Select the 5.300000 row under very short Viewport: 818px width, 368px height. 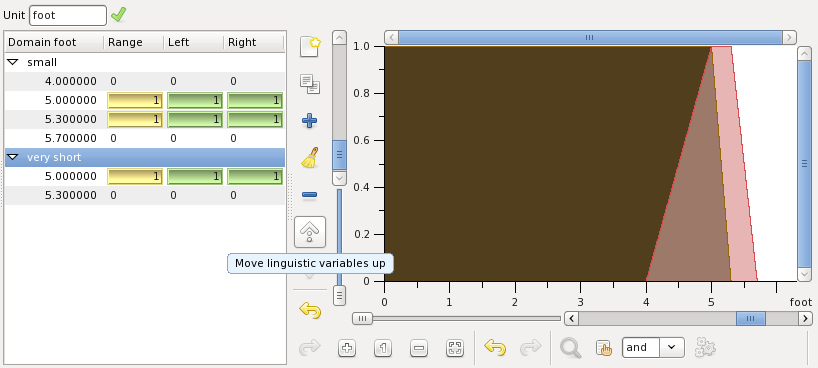[x=145, y=195]
